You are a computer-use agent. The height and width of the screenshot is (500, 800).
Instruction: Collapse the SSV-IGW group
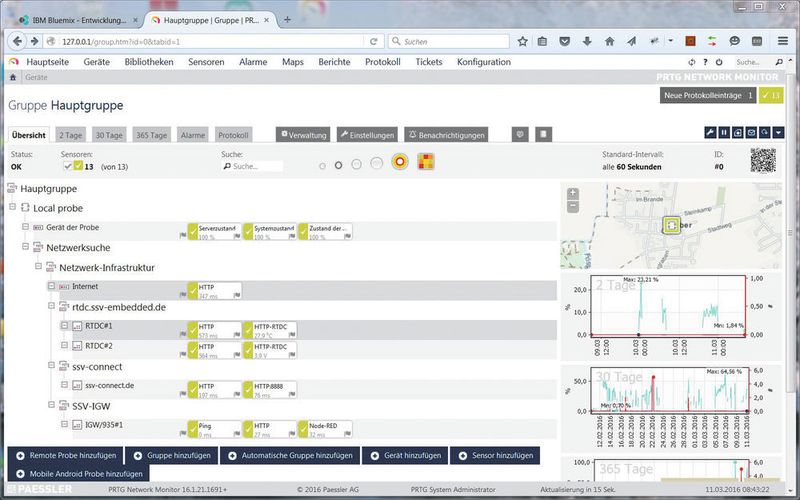(x=51, y=405)
